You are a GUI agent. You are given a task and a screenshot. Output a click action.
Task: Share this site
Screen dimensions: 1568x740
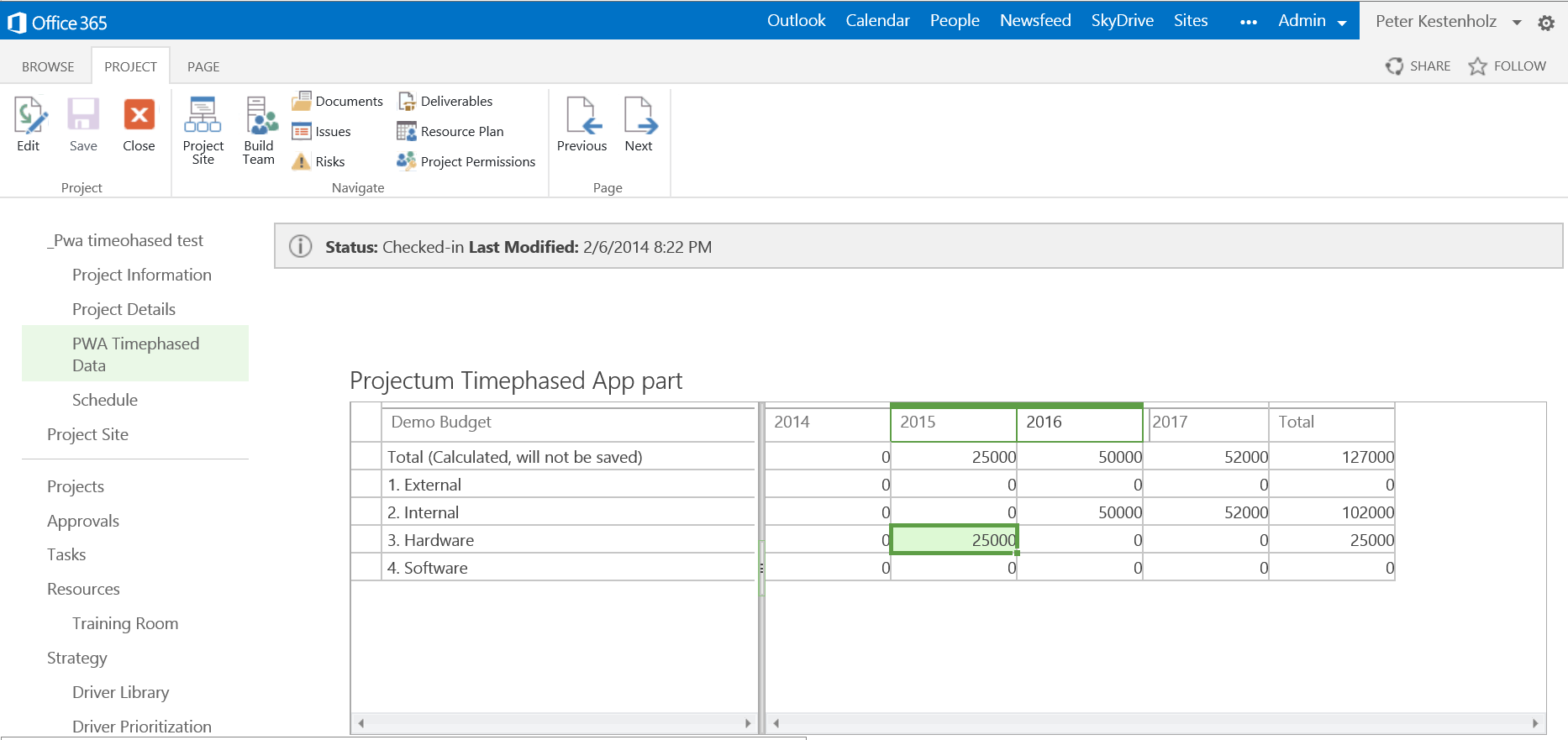pyautogui.click(x=1418, y=66)
